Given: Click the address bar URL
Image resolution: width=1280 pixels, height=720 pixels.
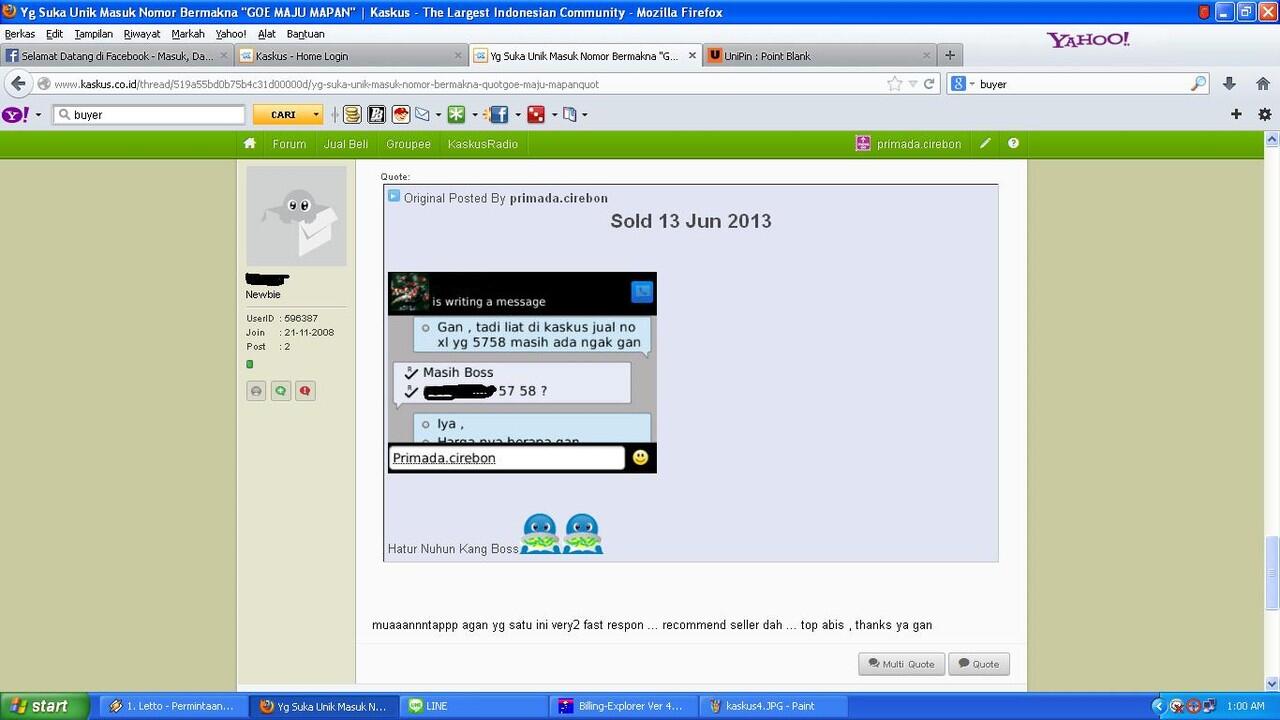Looking at the screenshot, I should point(326,84).
